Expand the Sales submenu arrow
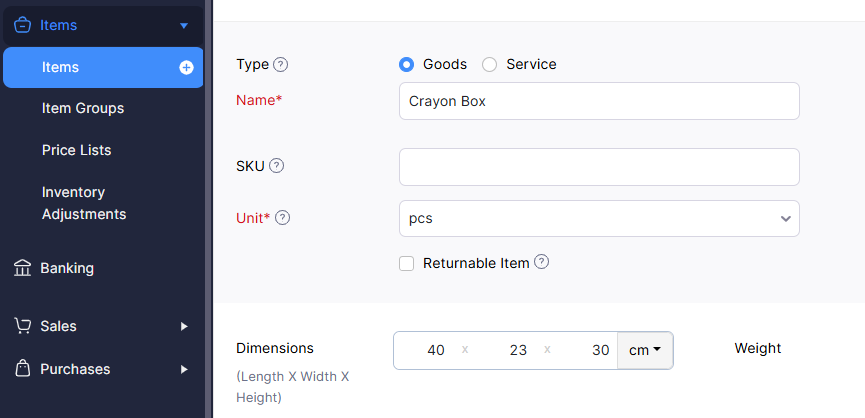Screen dimensions: 865x418 [x=184, y=326]
